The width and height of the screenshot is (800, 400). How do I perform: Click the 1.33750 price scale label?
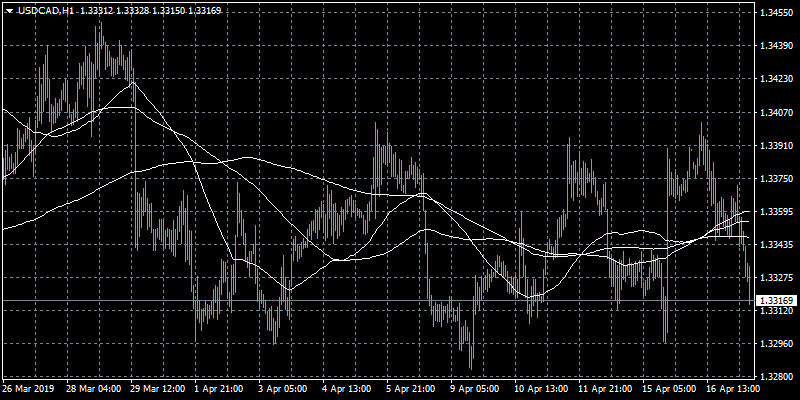point(777,178)
